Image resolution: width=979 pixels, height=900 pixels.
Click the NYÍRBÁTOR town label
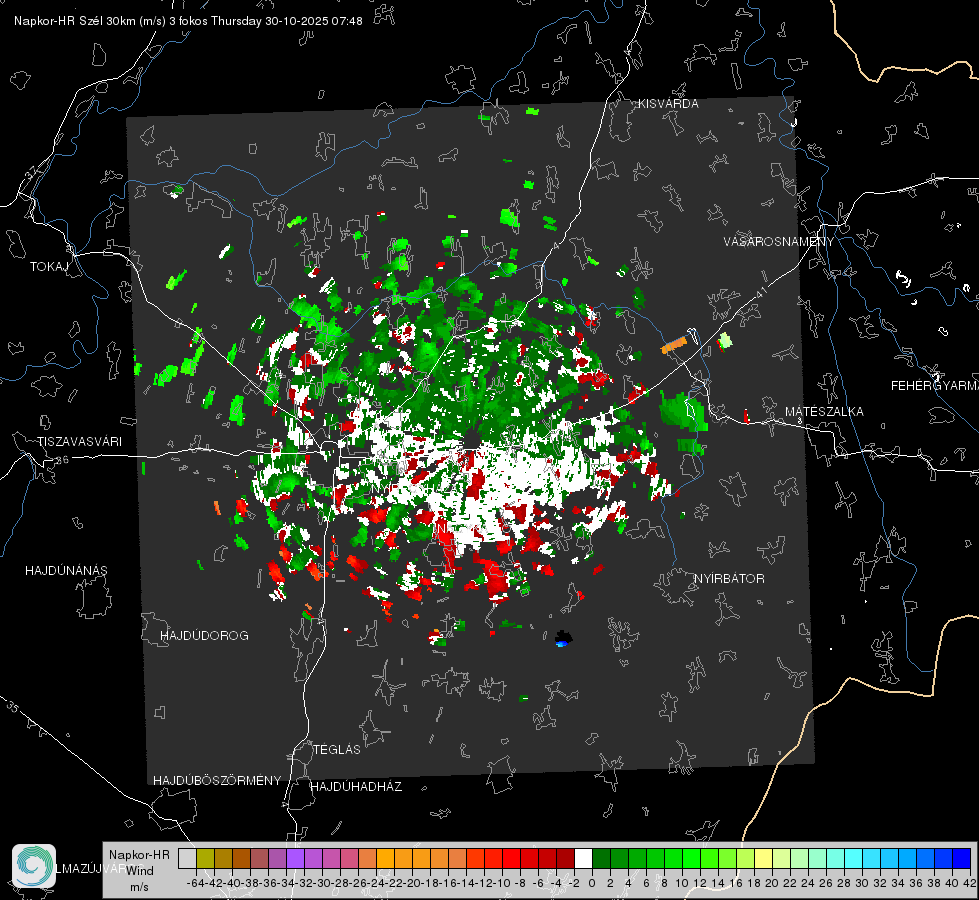coord(729,579)
